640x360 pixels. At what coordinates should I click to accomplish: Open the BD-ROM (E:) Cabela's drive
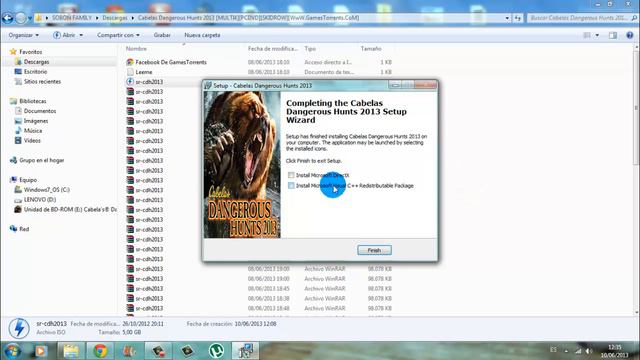click(x=70, y=209)
